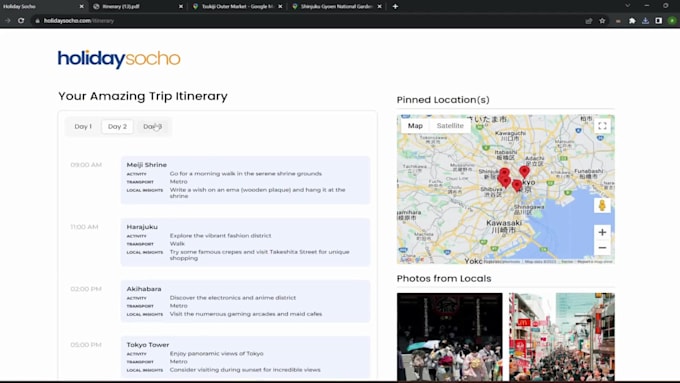Close the Tsukiji Outer Market tab
680x383 pixels.
click(280, 7)
